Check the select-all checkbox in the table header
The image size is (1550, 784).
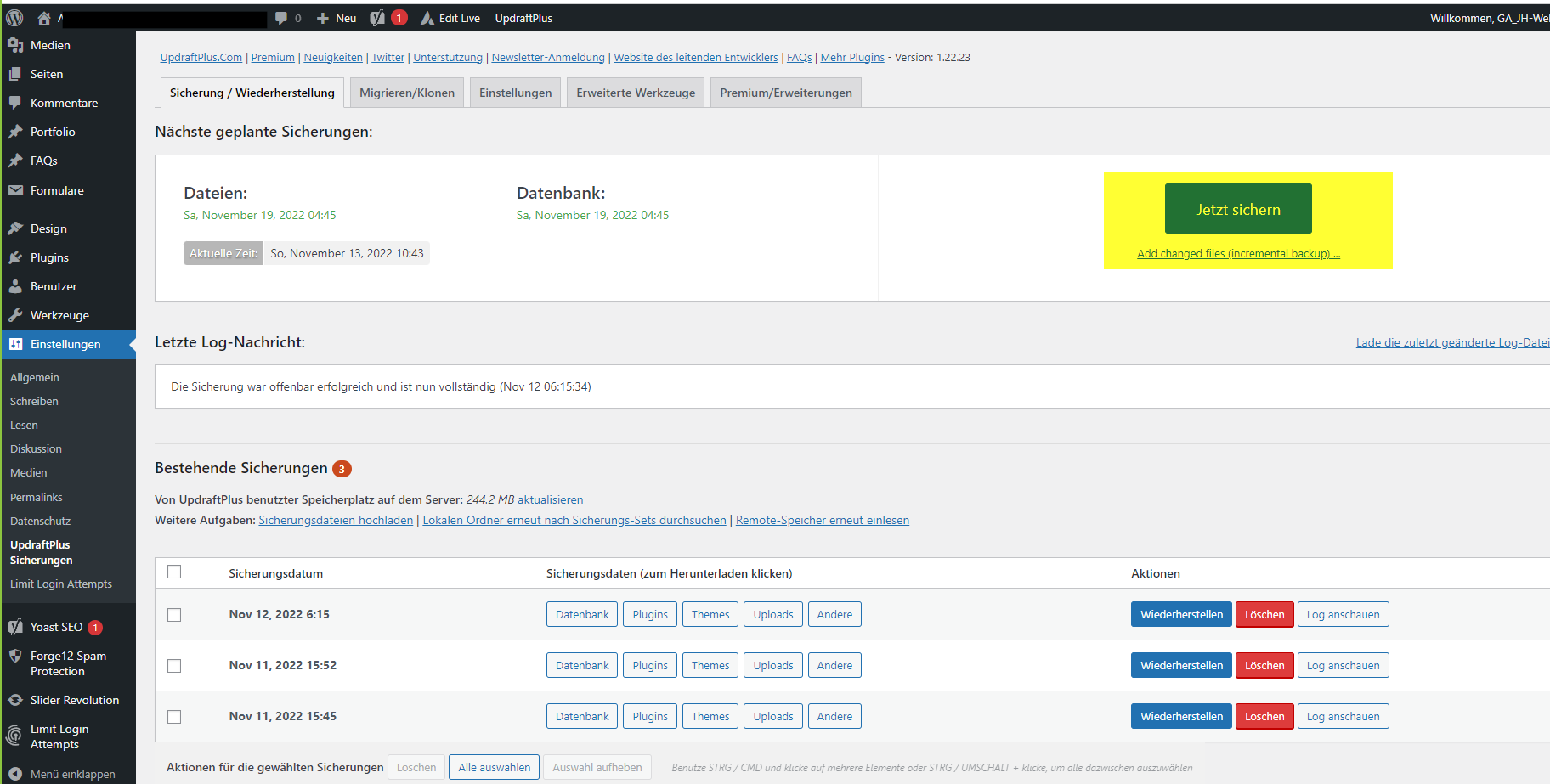[x=174, y=572]
